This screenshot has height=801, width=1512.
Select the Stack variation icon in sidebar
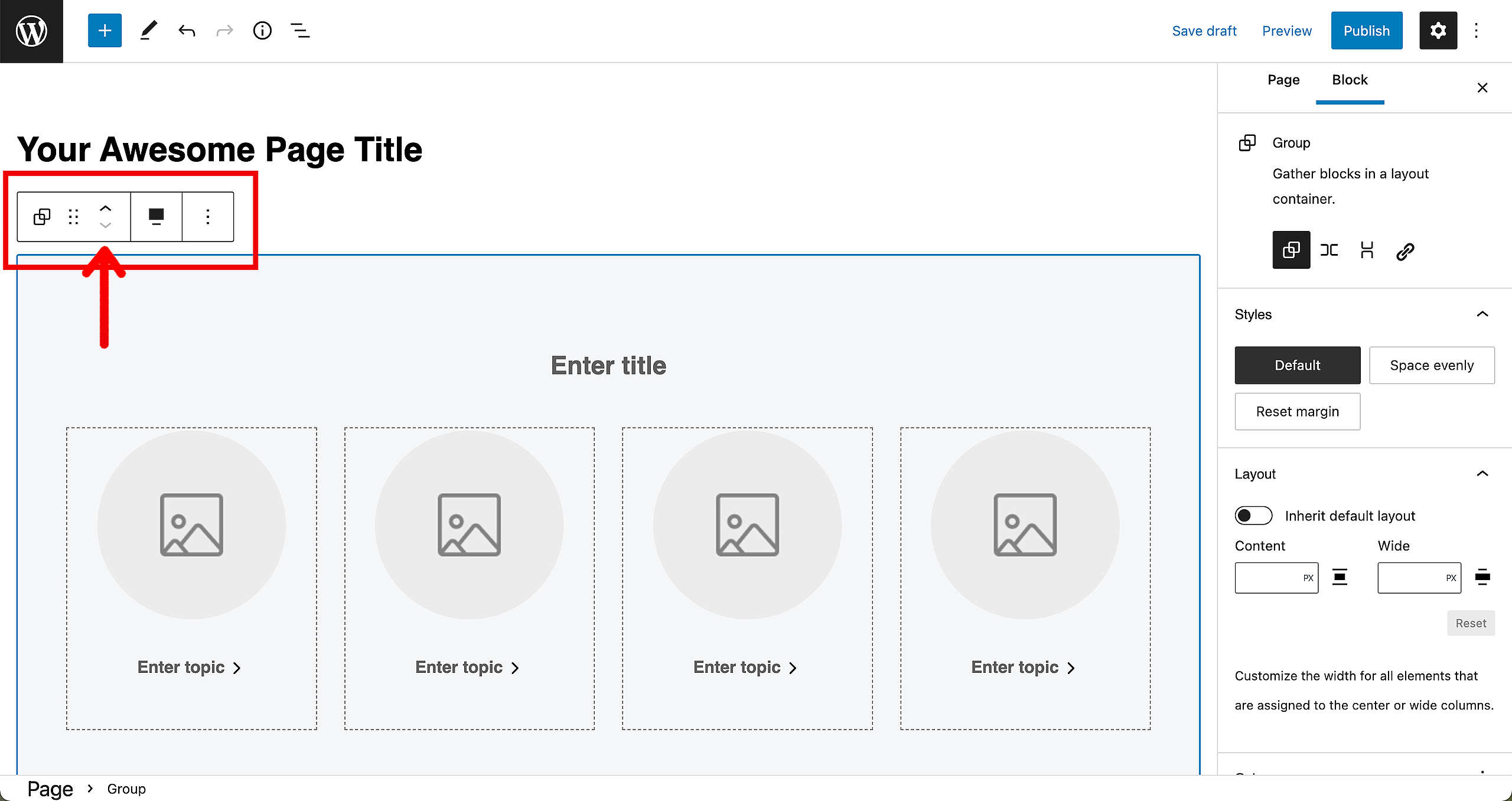coord(1367,250)
